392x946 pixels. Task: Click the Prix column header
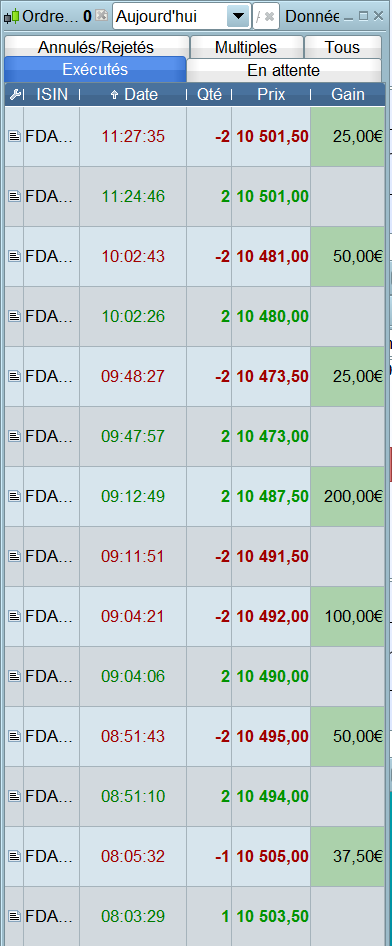271,94
